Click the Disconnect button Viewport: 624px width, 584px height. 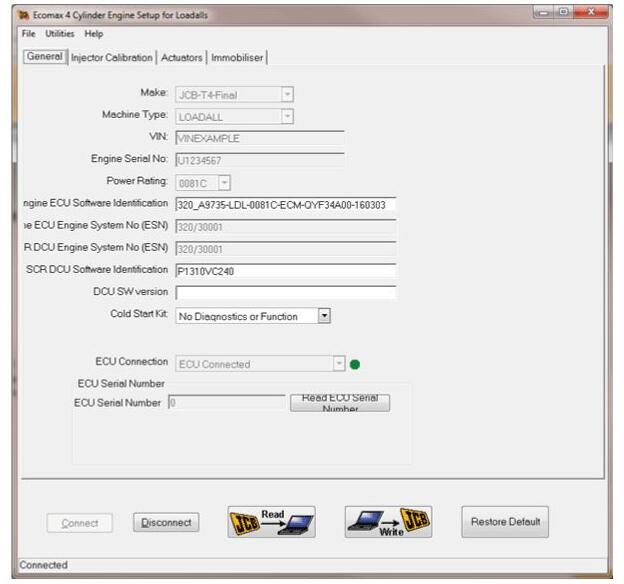pos(166,522)
